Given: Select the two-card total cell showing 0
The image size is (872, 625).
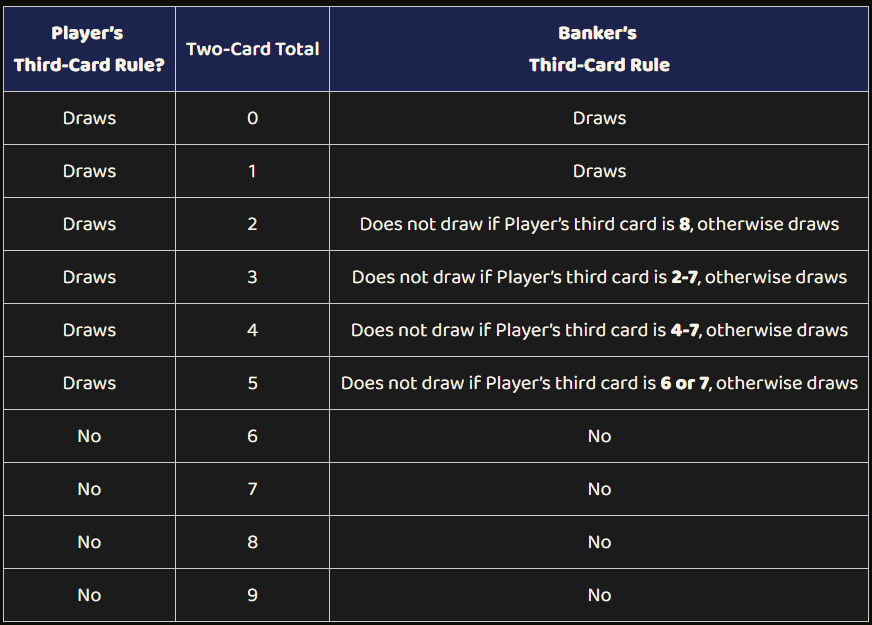Looking at the screenshot, I should point(252,118).
